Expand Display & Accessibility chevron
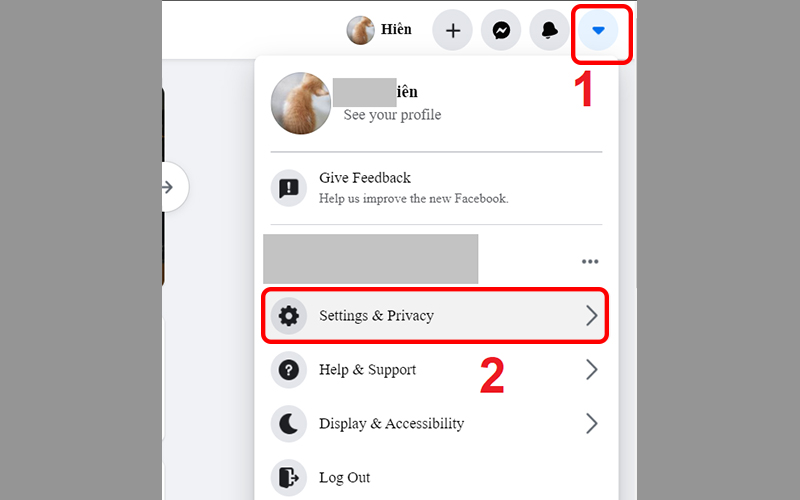The image size is (800, 500). 591,423
